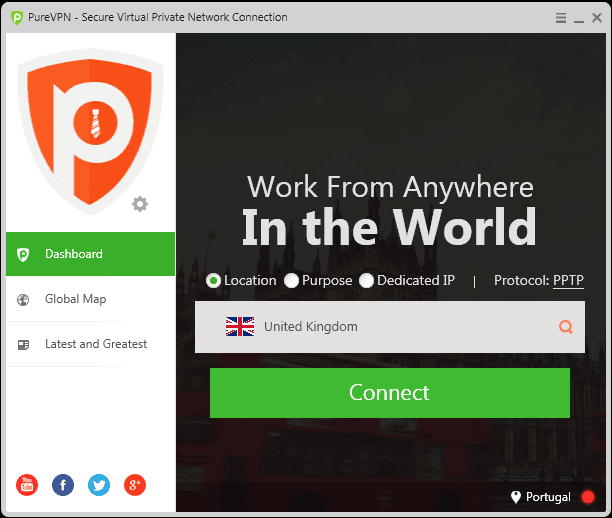Select the Dedicated IP radio button
This screenshot has height=518, width=612.
pos(366,280)
